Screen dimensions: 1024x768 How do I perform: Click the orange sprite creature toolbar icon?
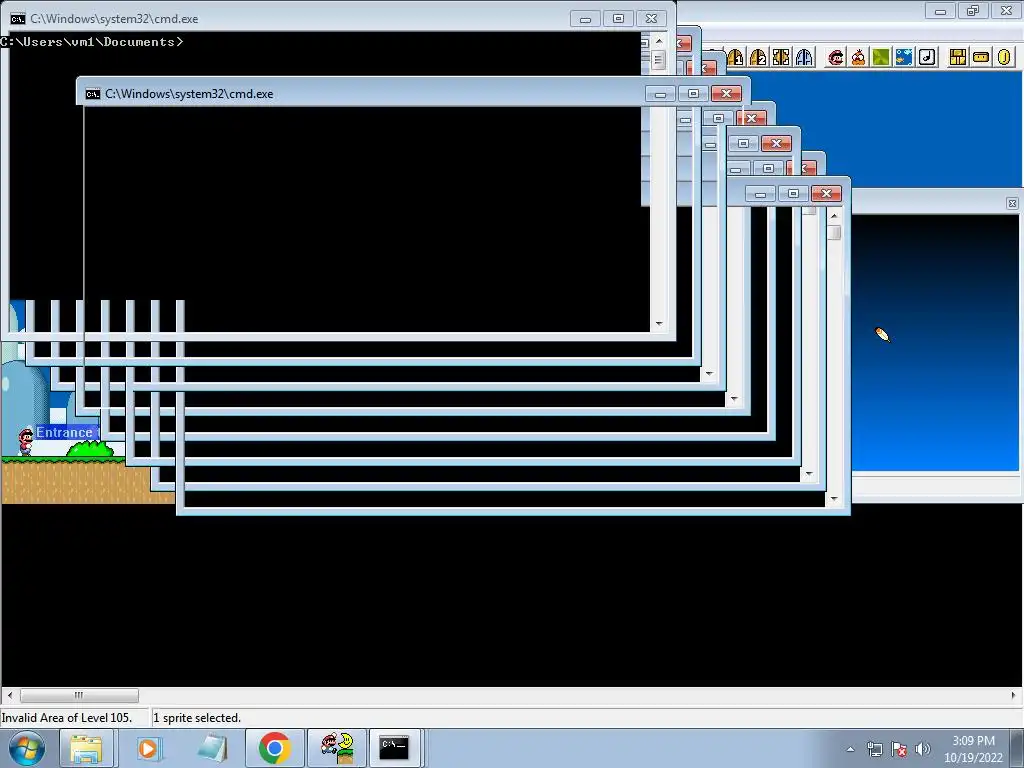[858, 57]
